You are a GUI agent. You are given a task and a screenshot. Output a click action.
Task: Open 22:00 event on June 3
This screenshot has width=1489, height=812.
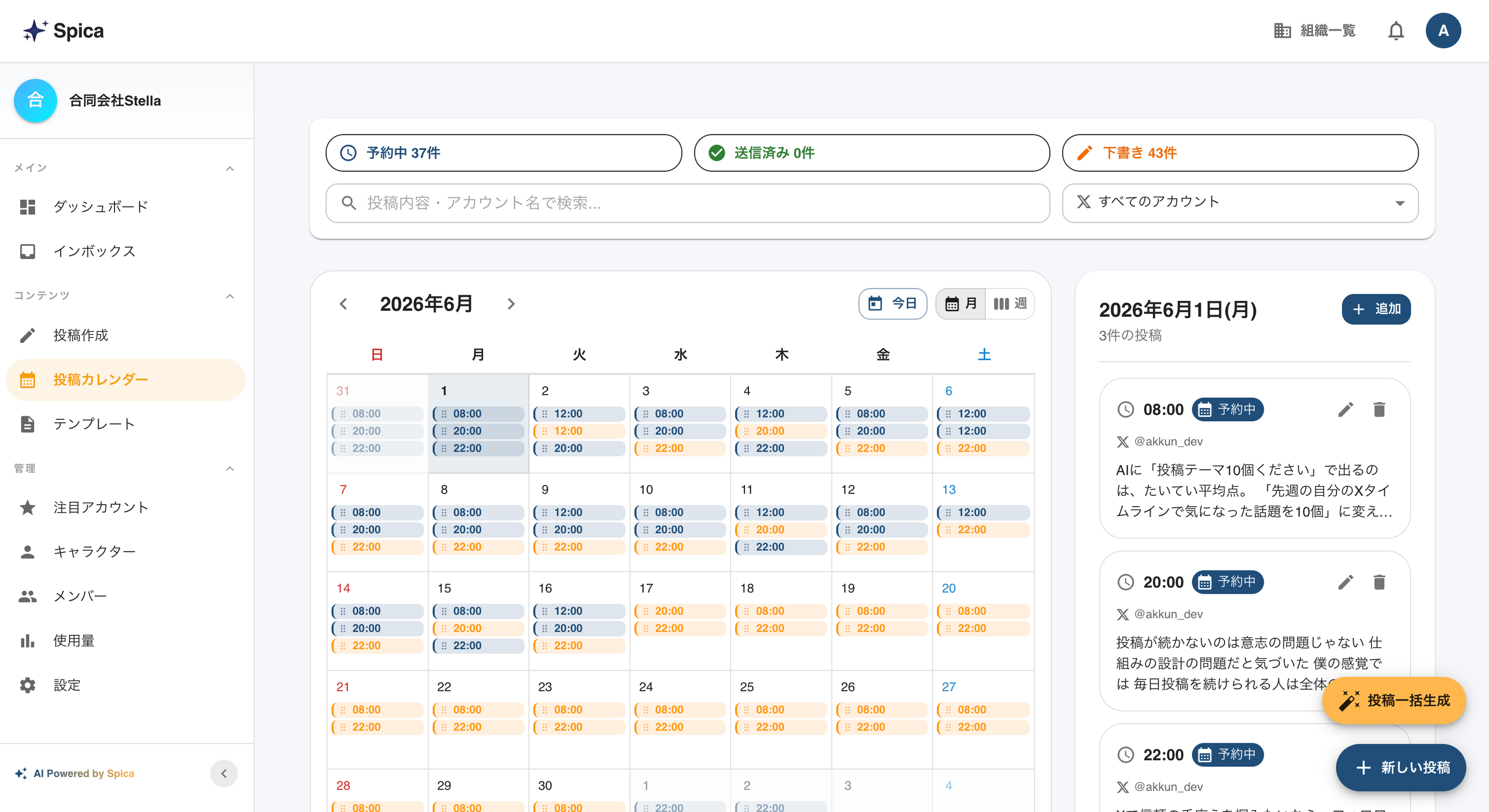click(x=680, y=449)
